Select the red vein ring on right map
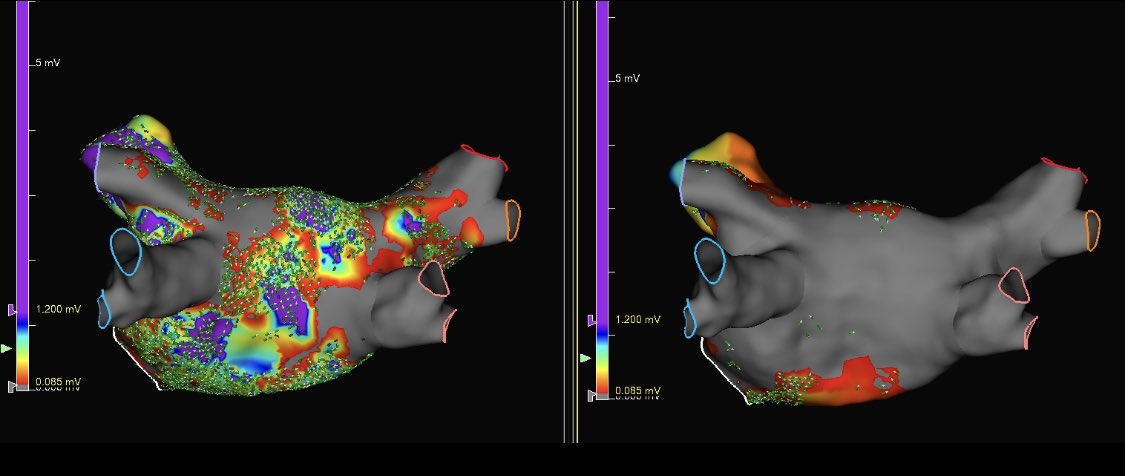 1065,168
